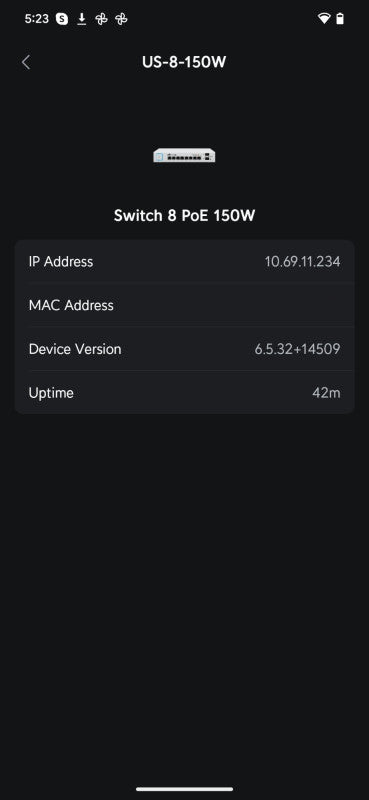The image size is (369, 800).
Task: Go back using the left chevron arrow
Action: [x=26, y=62]
